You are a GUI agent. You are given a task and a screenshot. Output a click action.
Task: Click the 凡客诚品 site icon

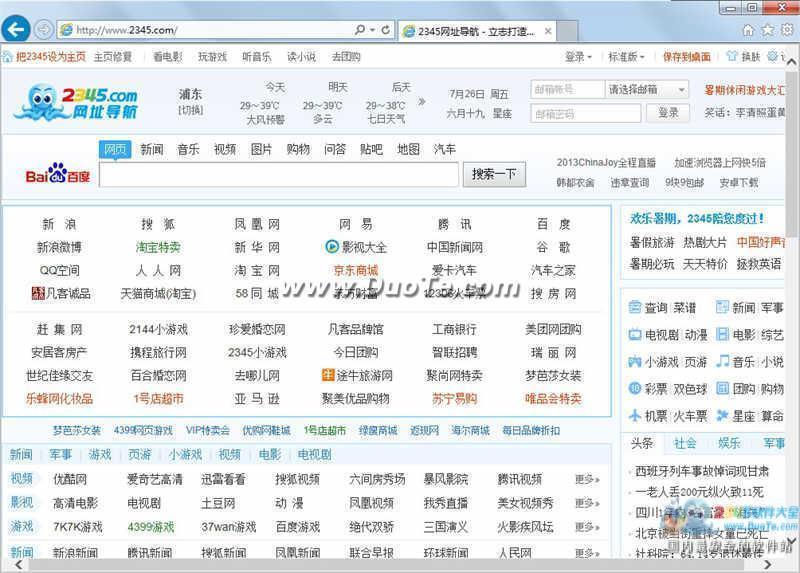38,293
